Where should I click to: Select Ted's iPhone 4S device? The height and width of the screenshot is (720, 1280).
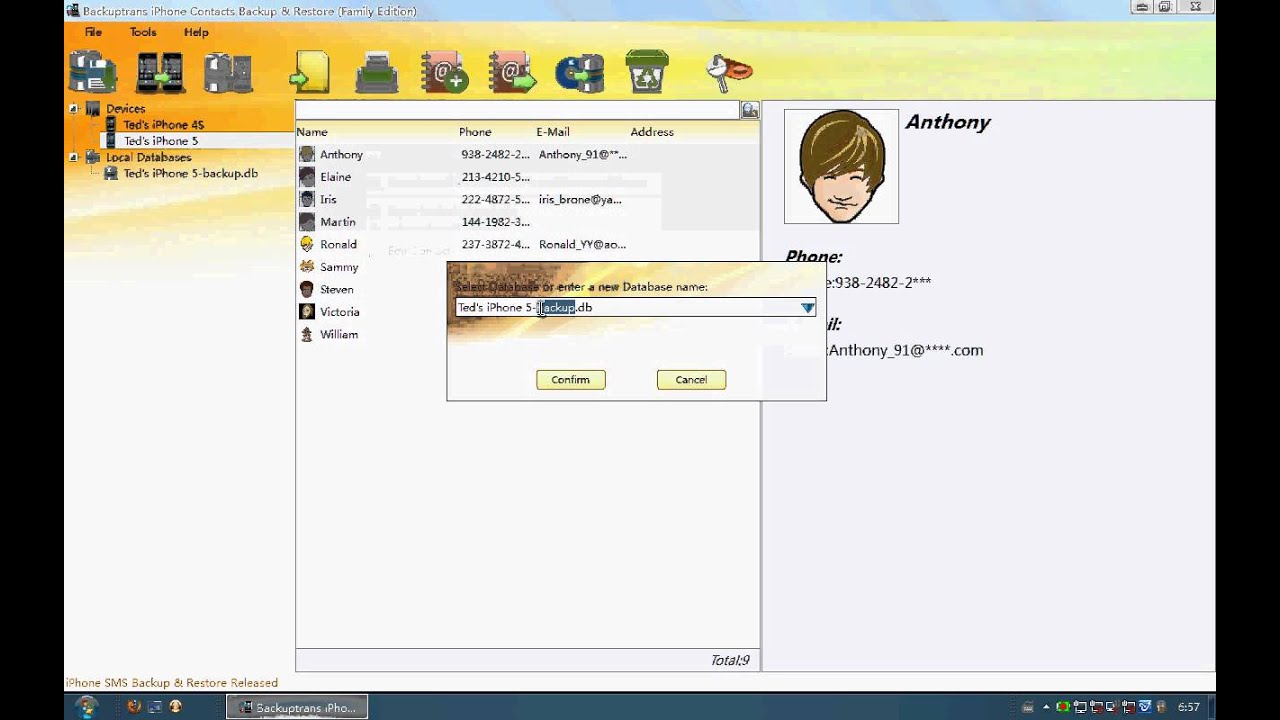[163, 125]
